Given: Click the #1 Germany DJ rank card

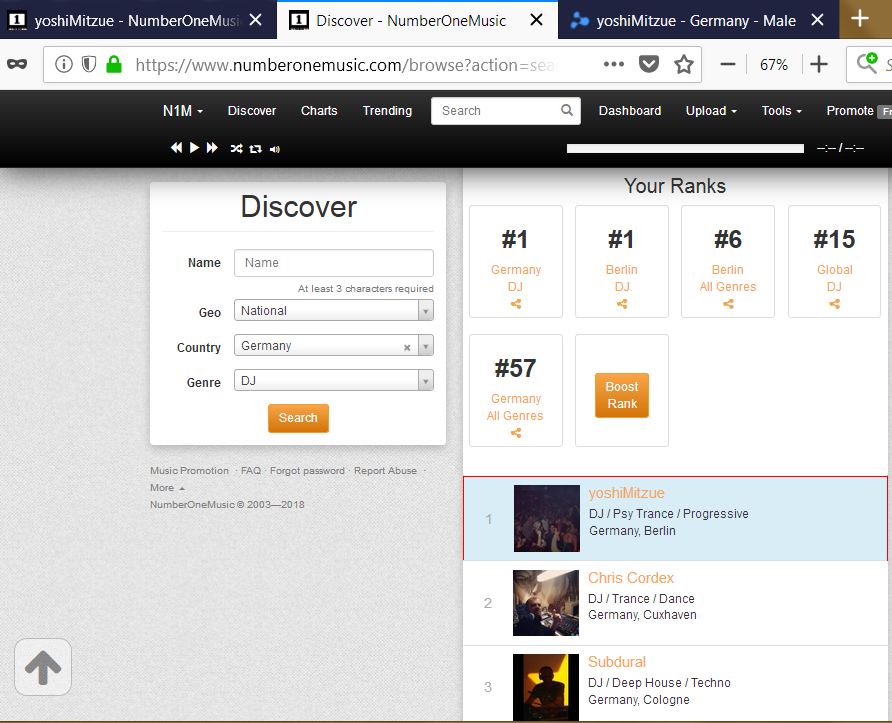Looking at the screenshot, I should [x=516, y=262].
